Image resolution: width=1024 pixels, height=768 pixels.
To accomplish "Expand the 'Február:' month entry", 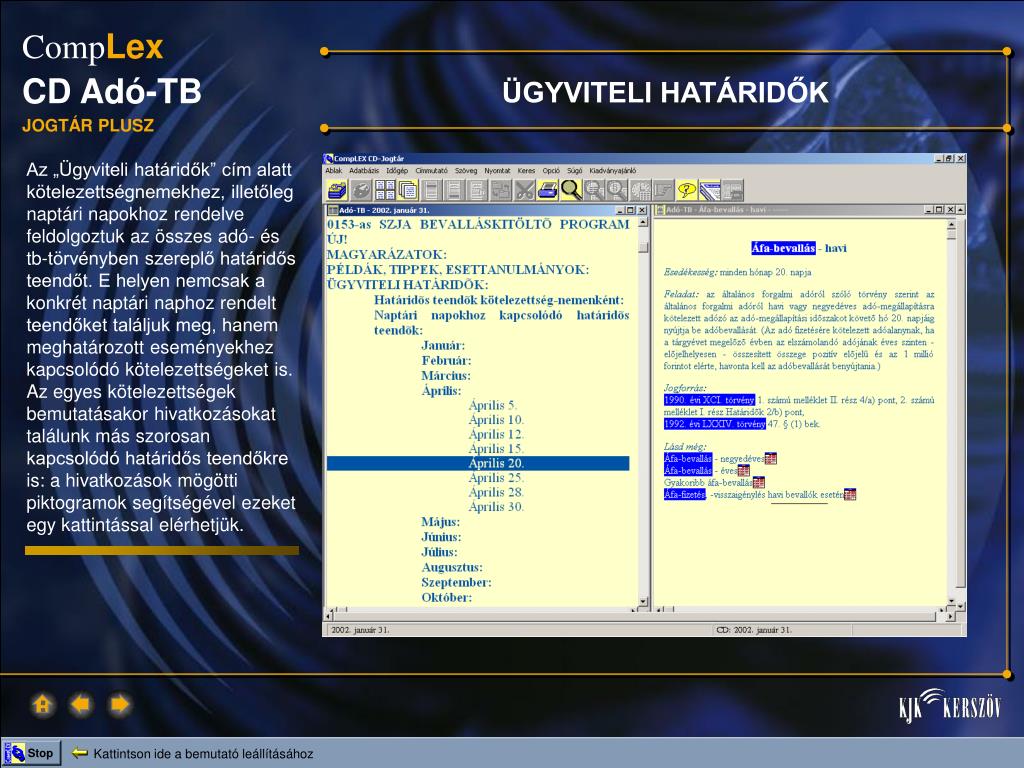I will pos(446,360).
